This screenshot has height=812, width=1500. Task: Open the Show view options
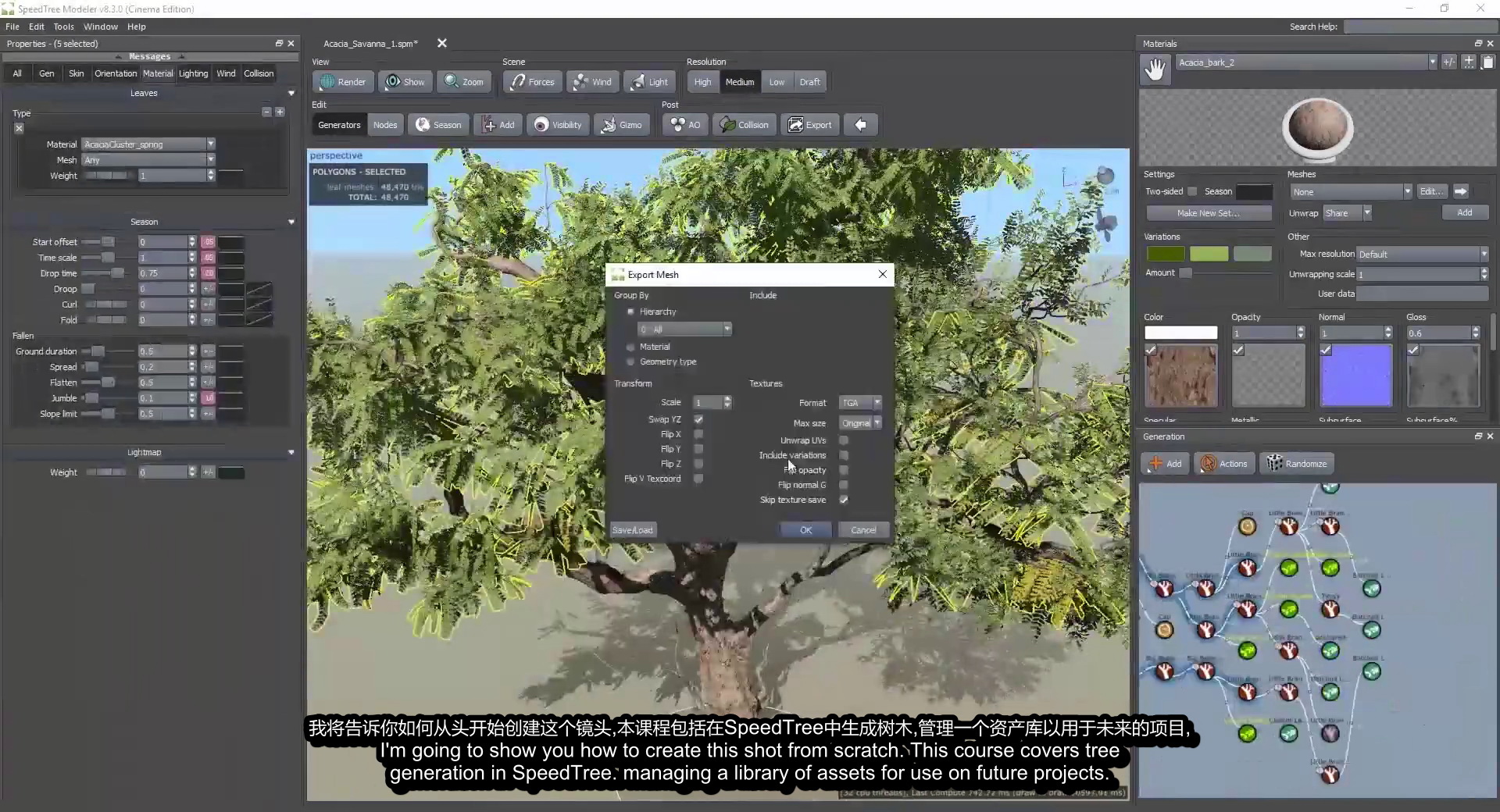point(405,82)
